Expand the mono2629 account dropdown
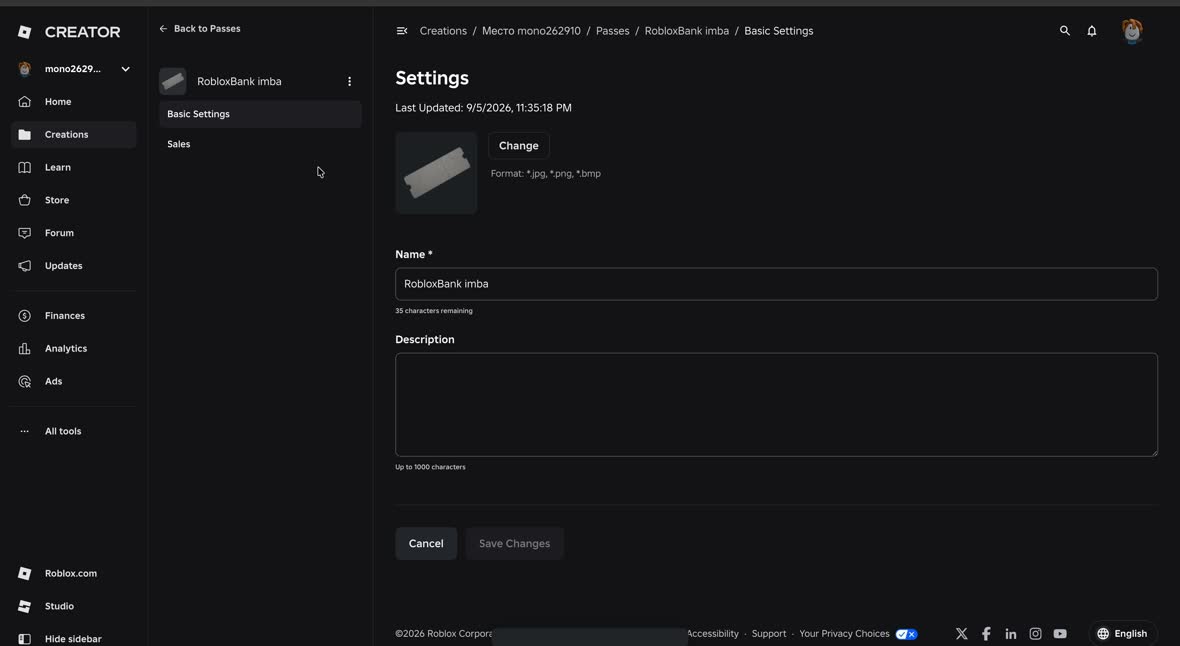This screenshot has height=646, width=1180. tap(125, 69)
